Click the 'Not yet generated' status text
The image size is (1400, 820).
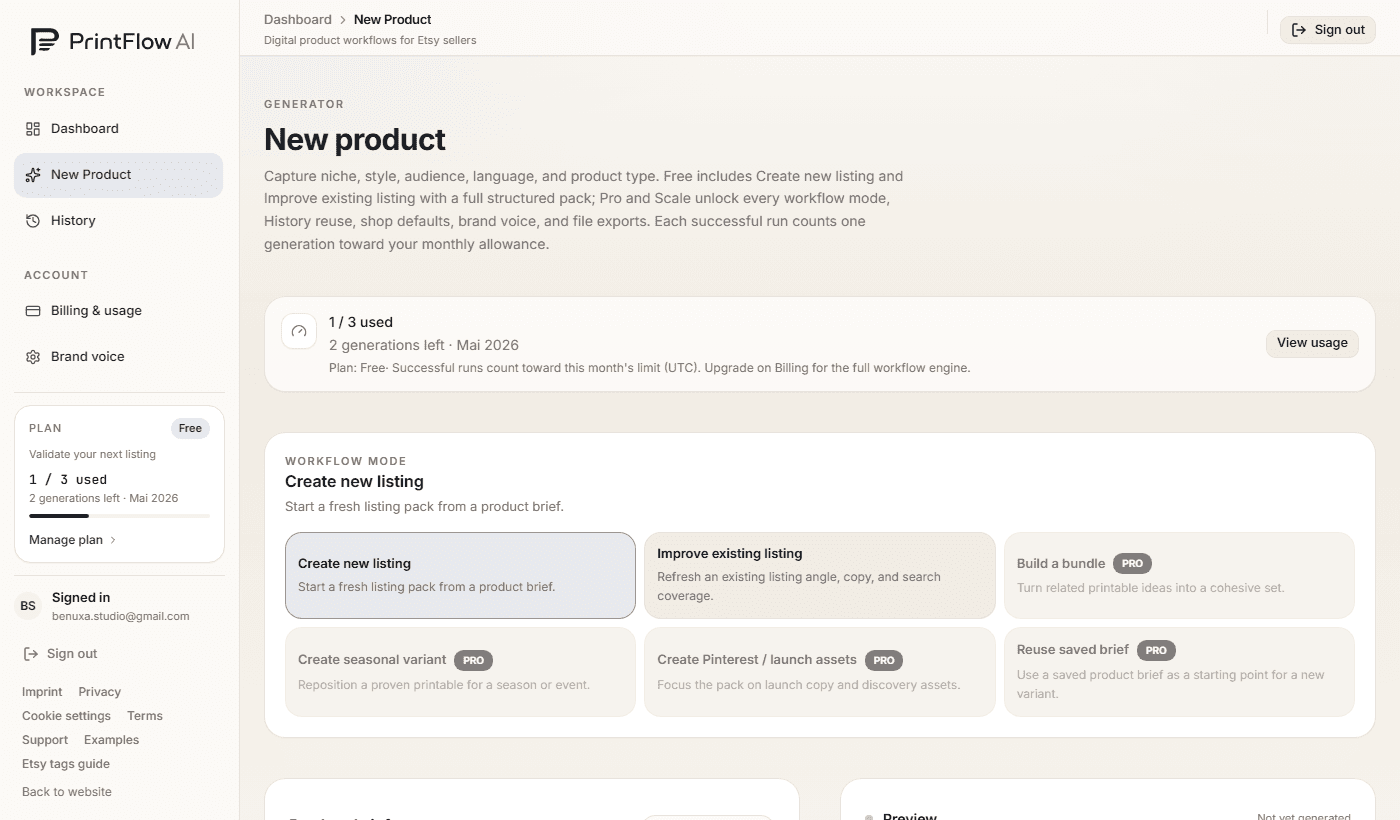(1303, 817)
